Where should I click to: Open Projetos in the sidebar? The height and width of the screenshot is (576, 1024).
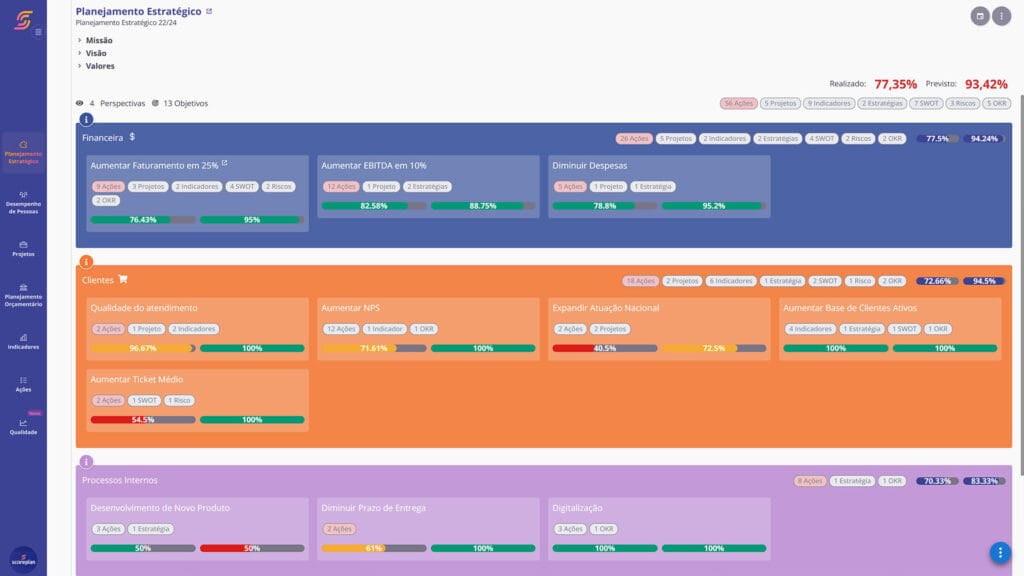(x=24, y=249)
